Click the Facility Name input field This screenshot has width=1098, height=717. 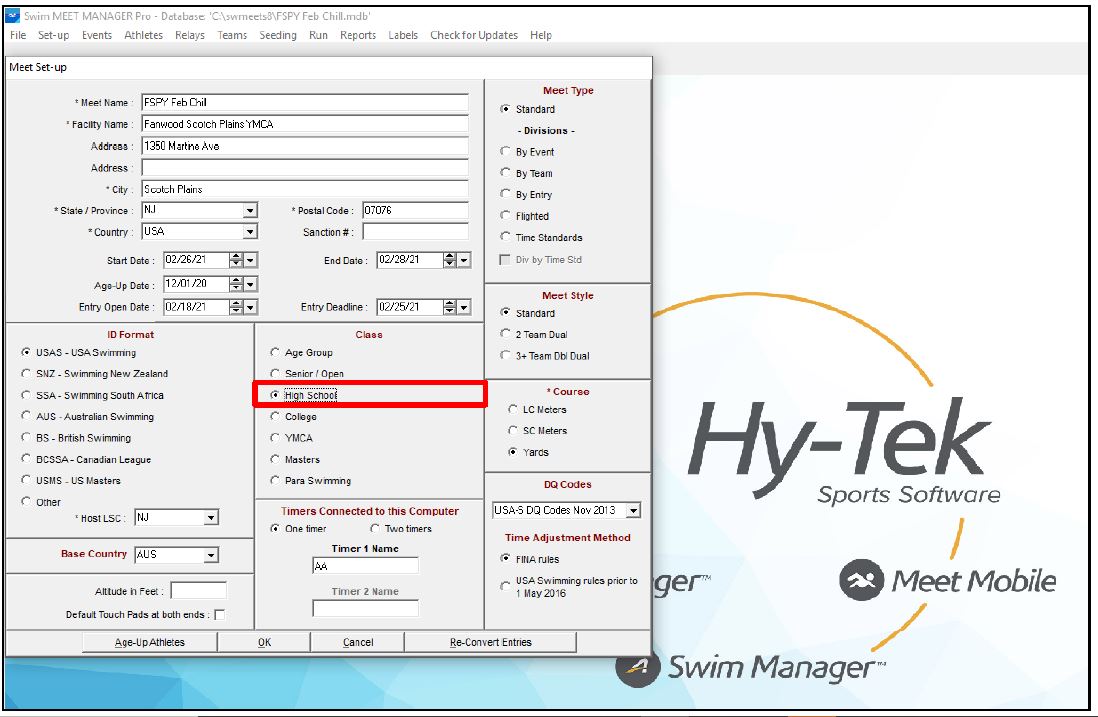(305, 124)
